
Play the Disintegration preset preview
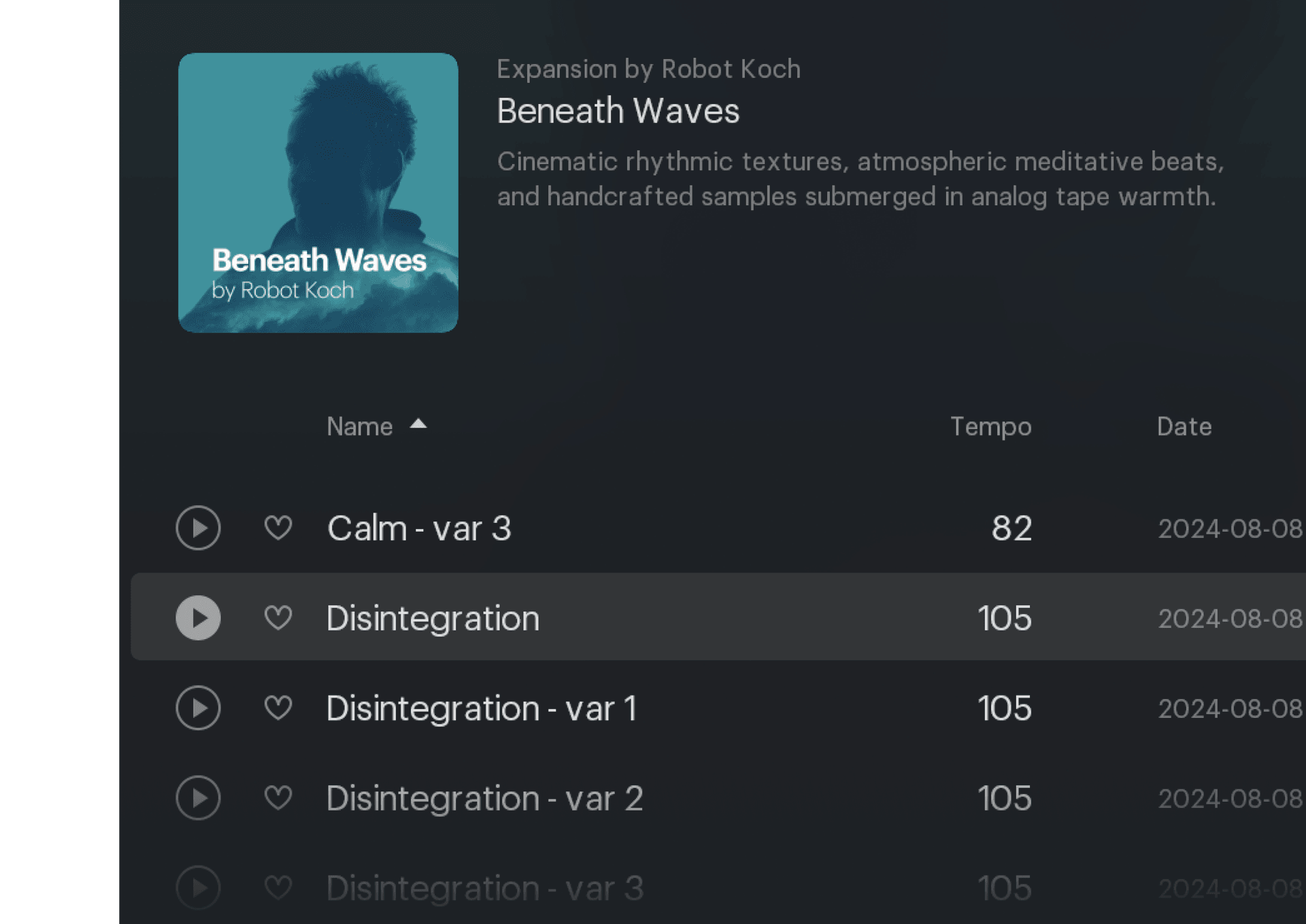[198, 617]
